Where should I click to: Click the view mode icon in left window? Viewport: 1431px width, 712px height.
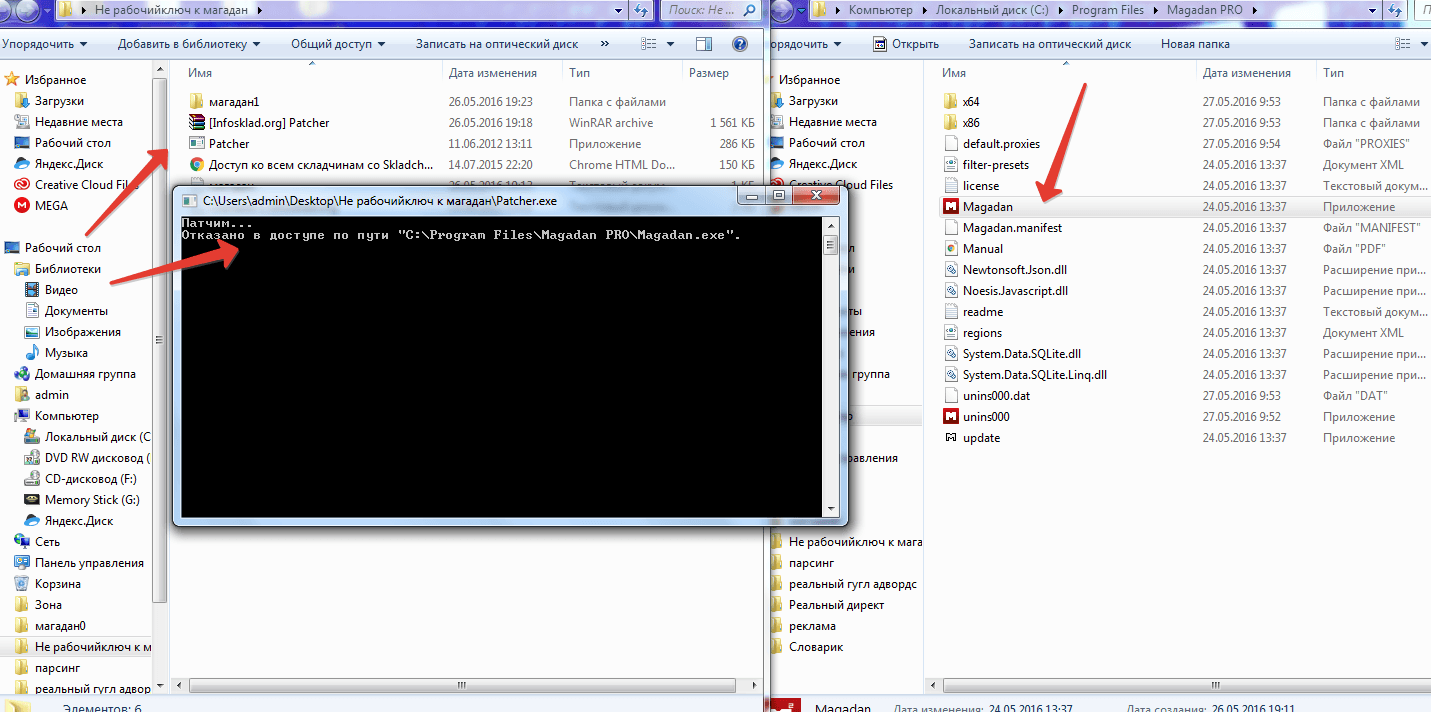[x=649, y=44]
